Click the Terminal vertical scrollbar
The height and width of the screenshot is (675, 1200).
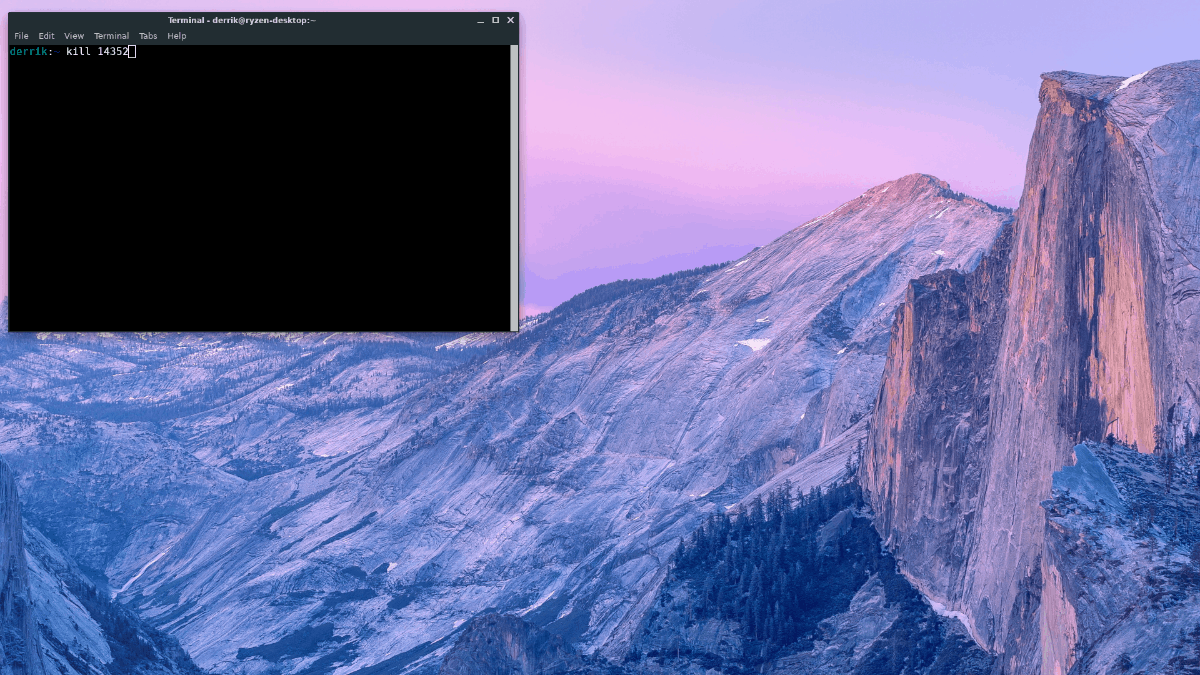514,187
